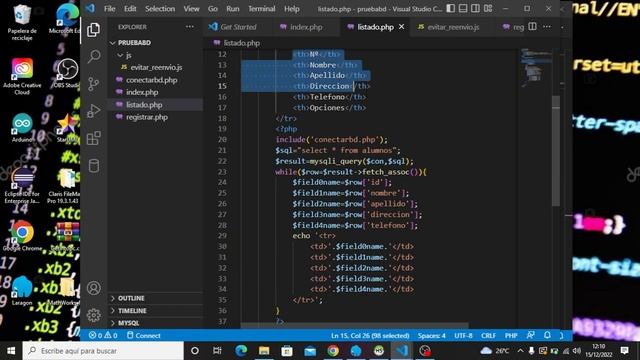Image resolution: width=640 pixels, height=360 pixels.
Task: Open conectarbd.php in the explorer
Action: (155, 80)
